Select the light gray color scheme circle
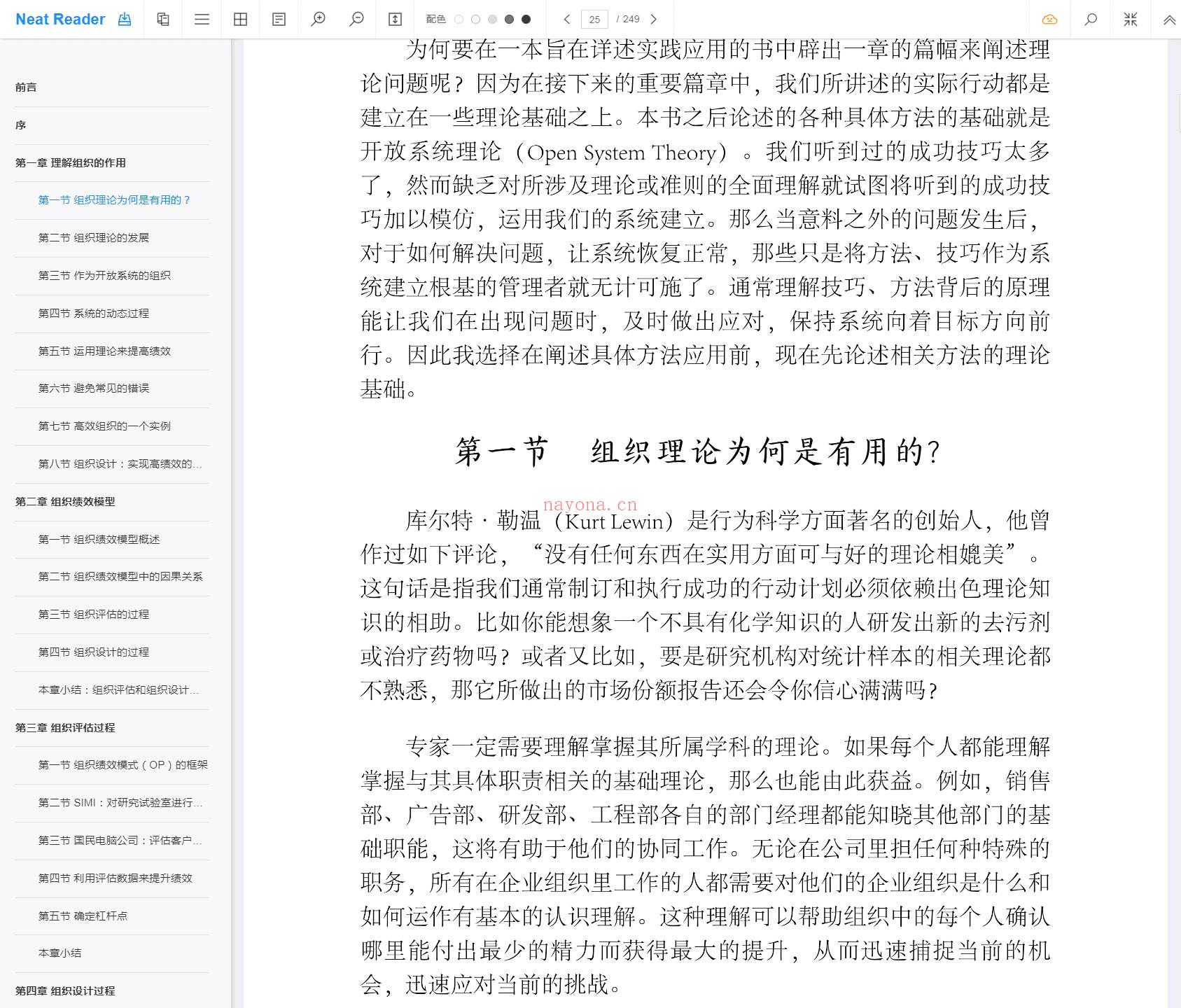Screen dimensions: 1181x1008 492,20
